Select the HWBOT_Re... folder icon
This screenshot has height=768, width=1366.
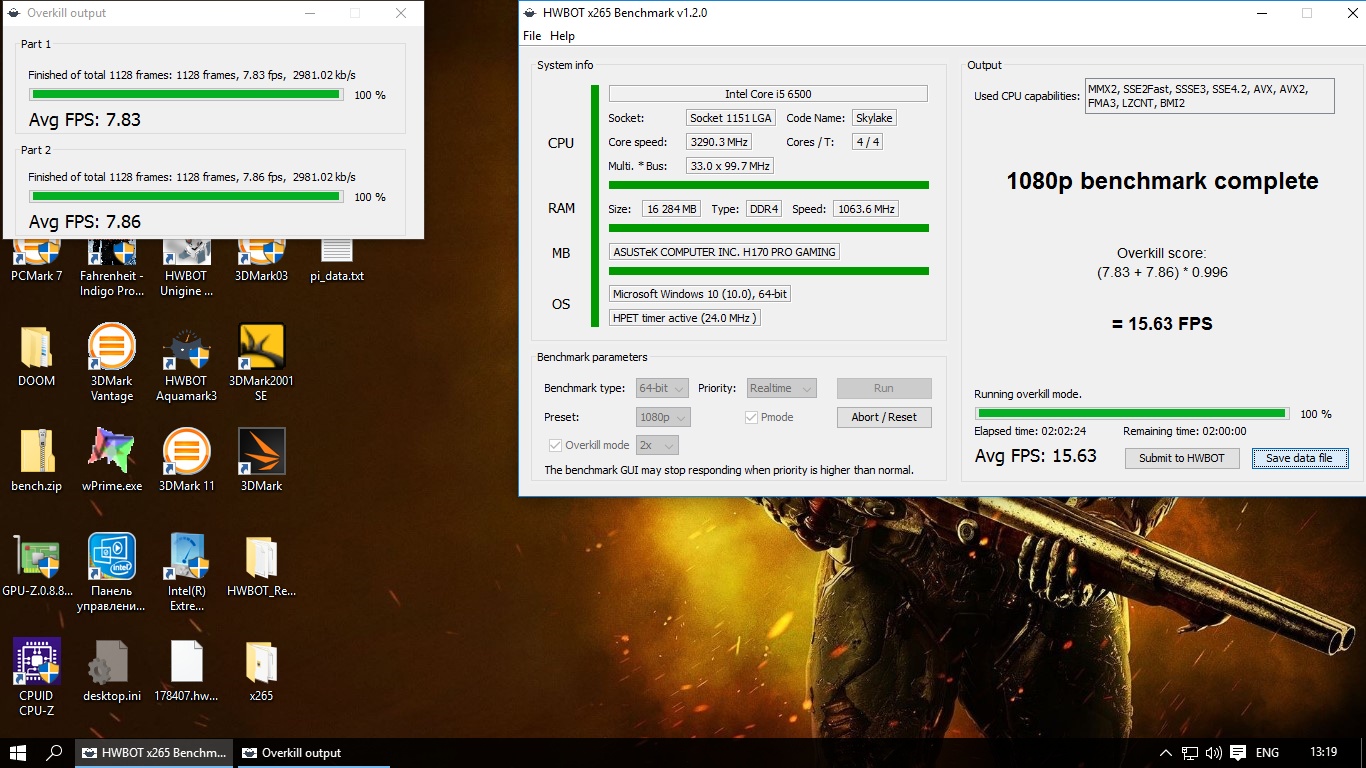pos(261,566)
